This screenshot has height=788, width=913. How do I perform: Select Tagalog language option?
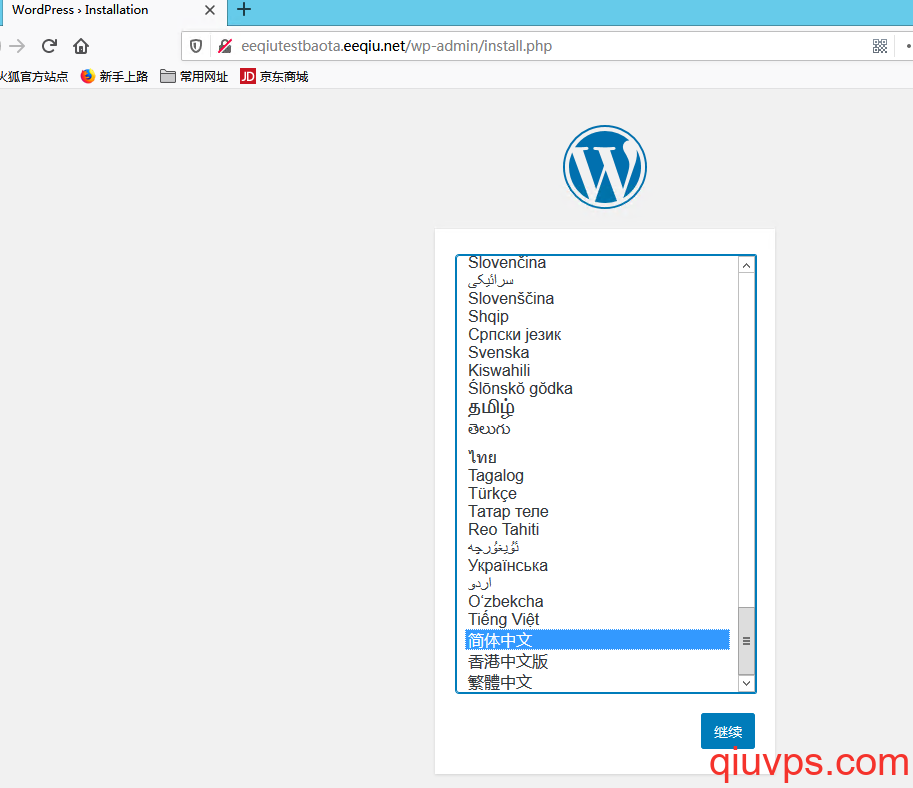(597, 475)
